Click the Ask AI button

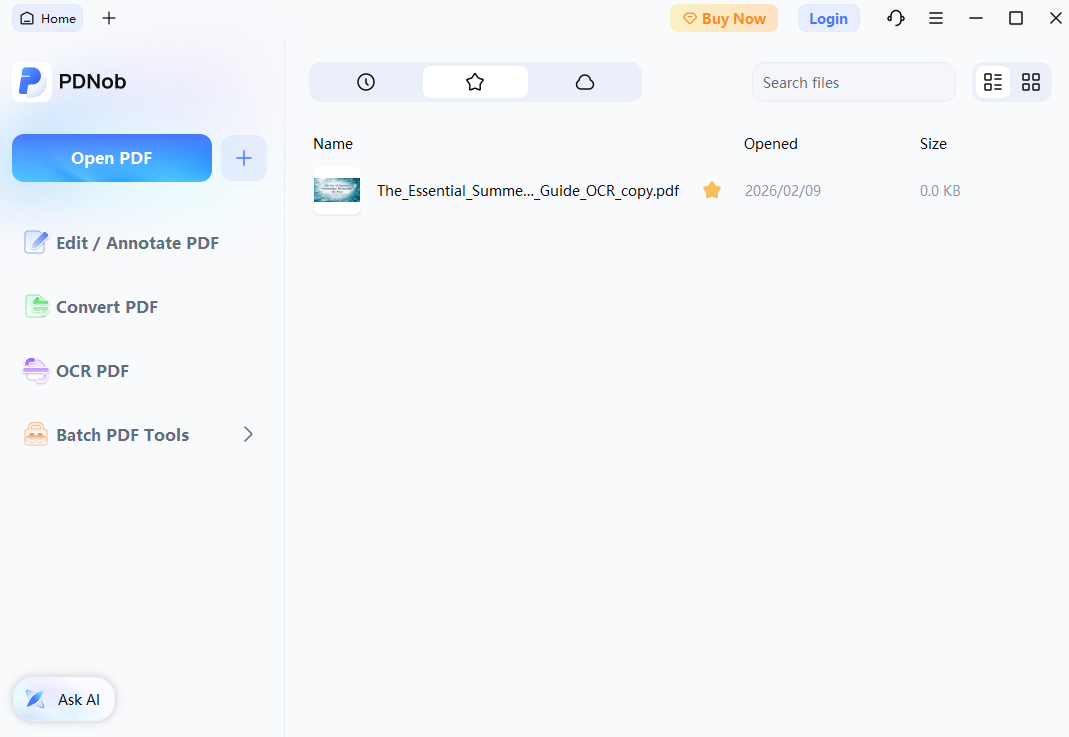coord(63,700)
